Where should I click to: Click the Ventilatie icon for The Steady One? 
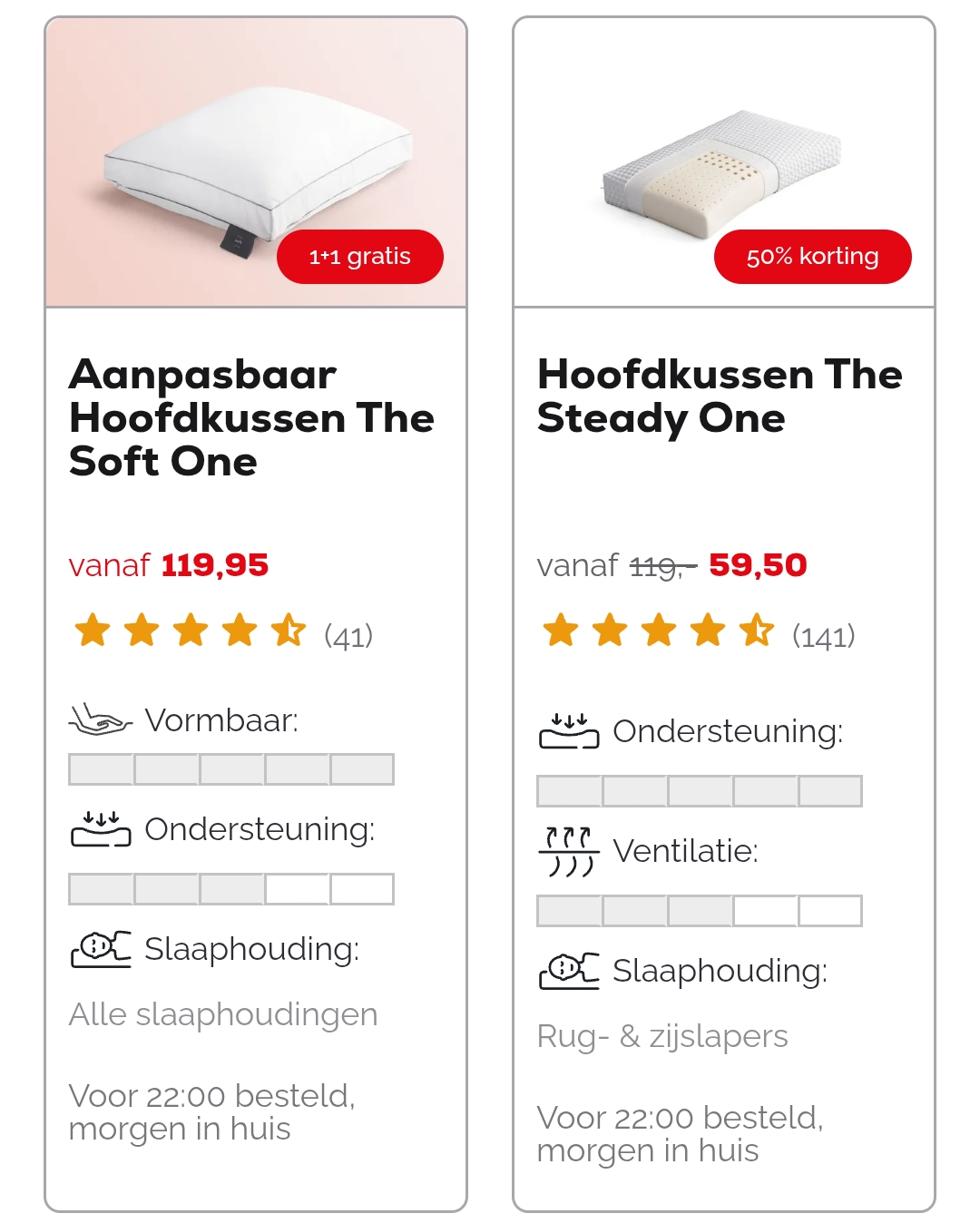tap(570, 850)
